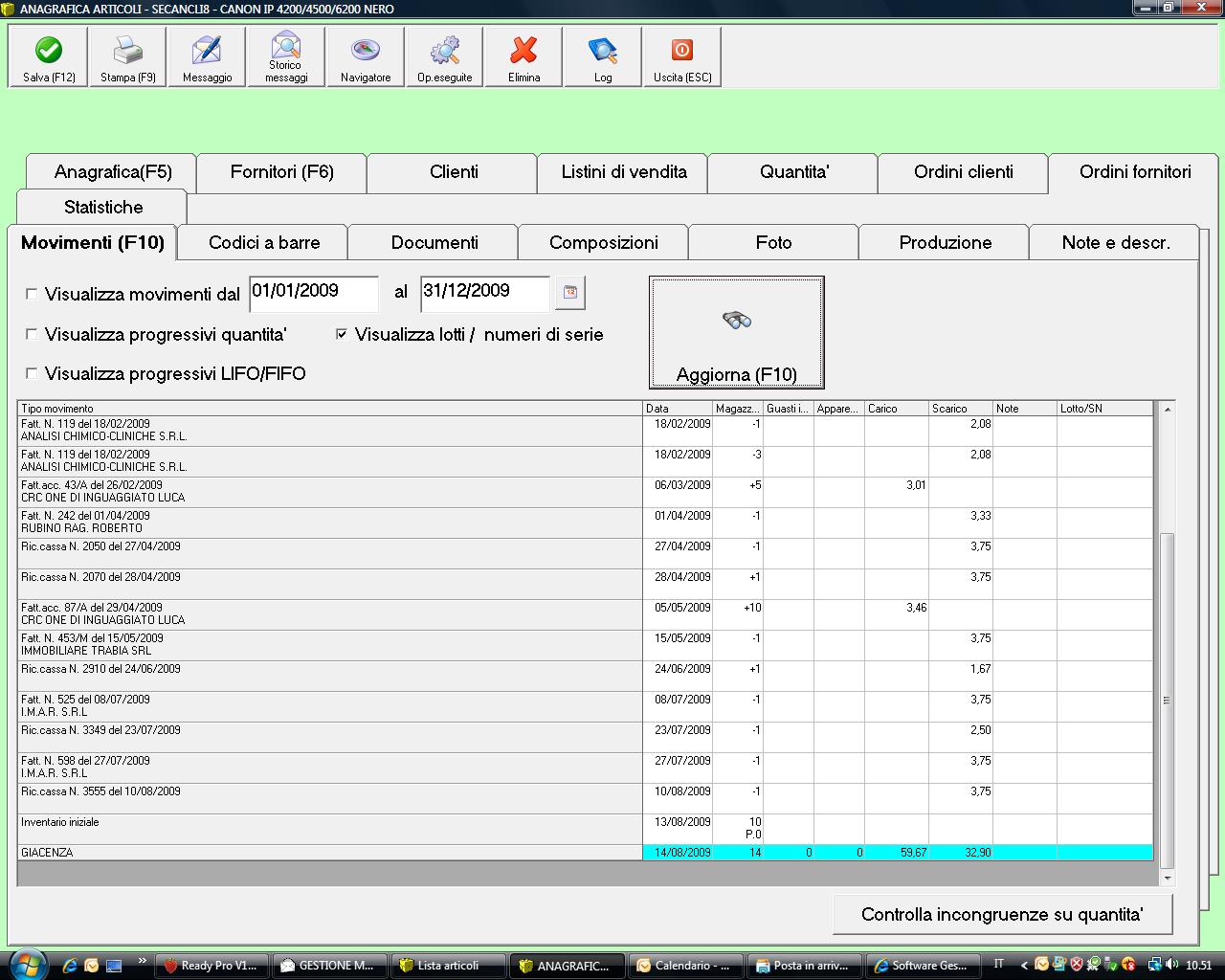Image resolution: width=1225 pixels, height=980 pixels.
Task: Open Op.eseguite gears icon
Action: click(x=444, y=56)
